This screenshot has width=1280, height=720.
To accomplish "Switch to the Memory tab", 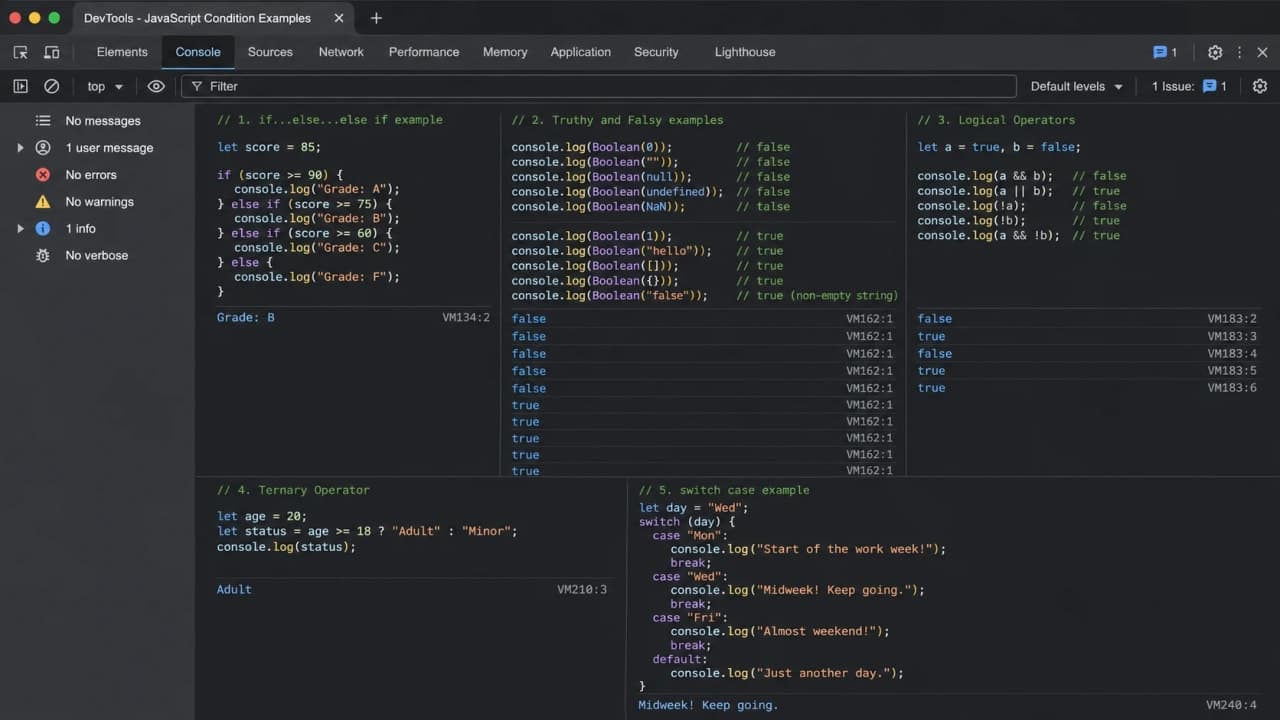I will (505, 52).
